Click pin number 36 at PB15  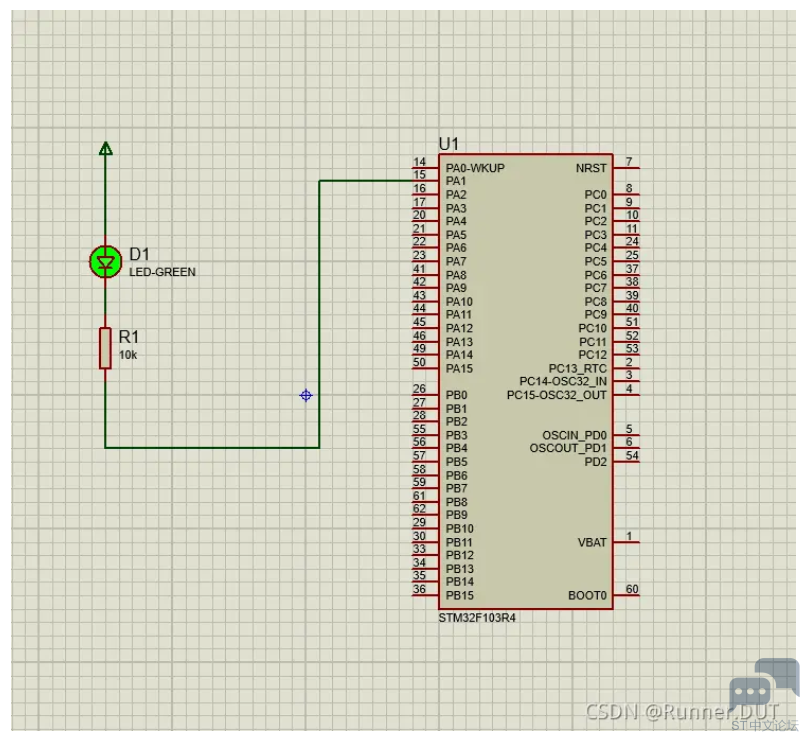click(x=419, y=589)
